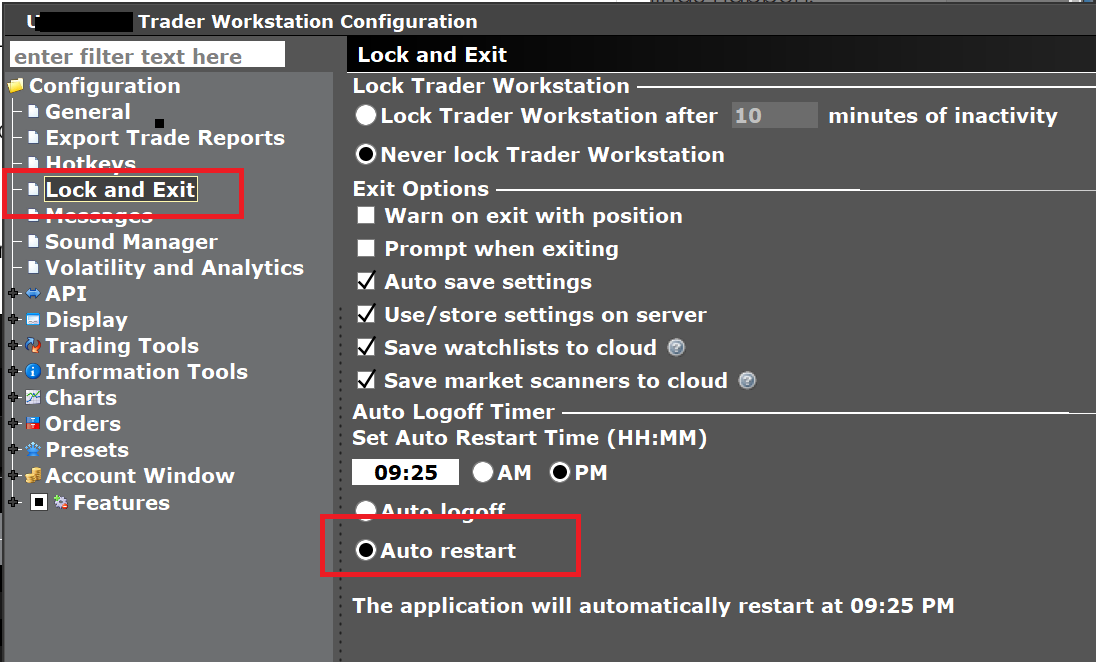Click help icon beside Save watchlists to cloud
Image resolution: width=1096 pixels, height=662 pixels.
pos(676,347)
